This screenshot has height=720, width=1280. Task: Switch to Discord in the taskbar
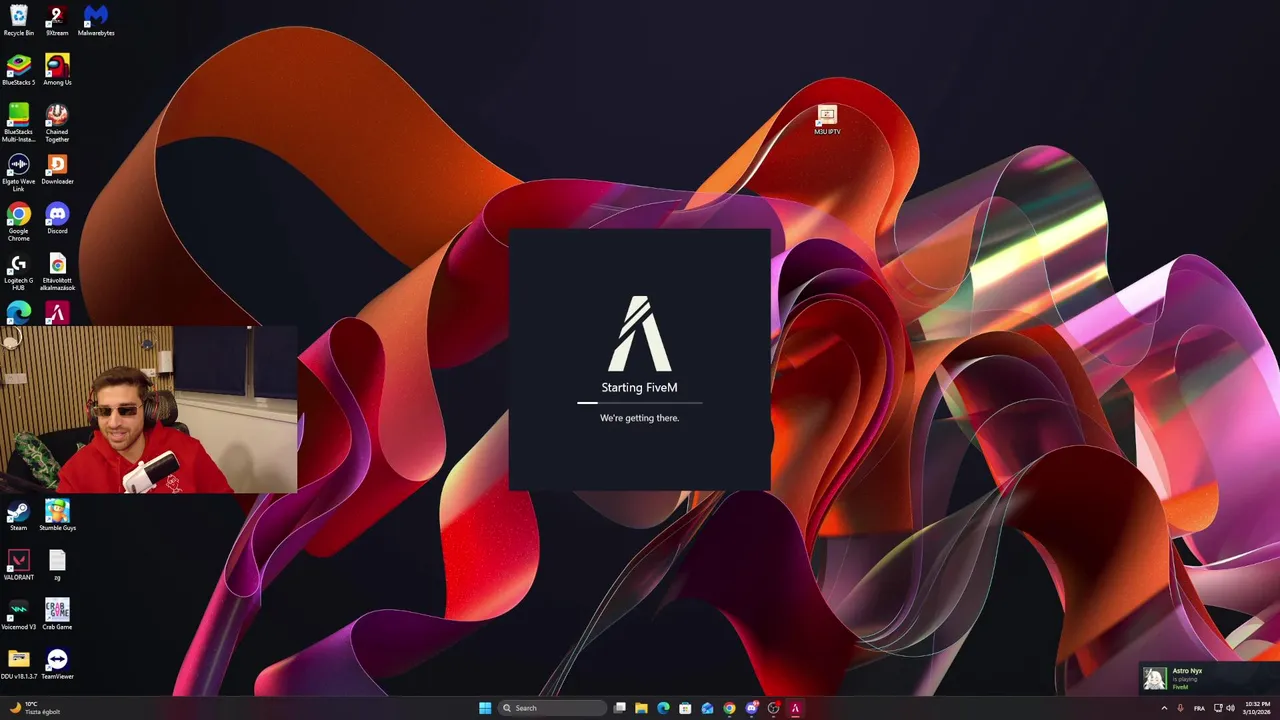pyautogui.click(x=751, y=708)
